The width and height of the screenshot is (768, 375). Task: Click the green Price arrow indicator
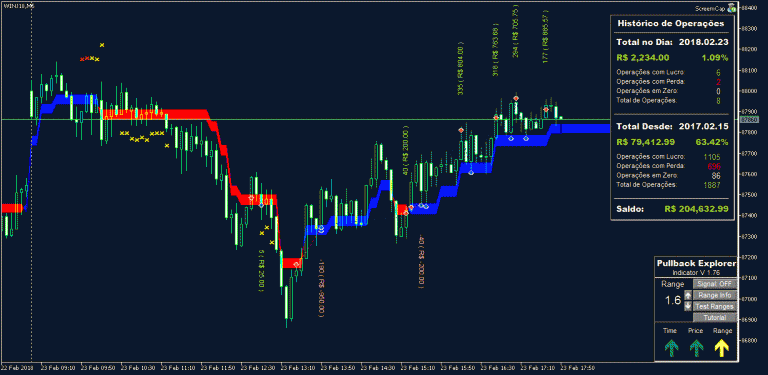point(696,348)
